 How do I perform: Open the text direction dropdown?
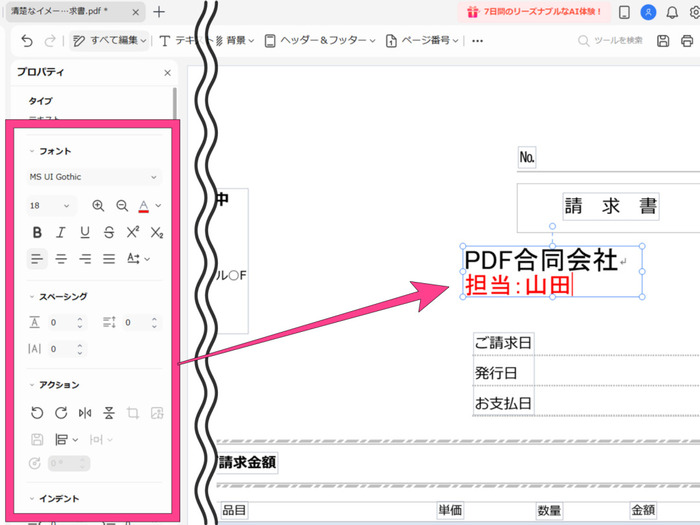(x=138, y=258)
